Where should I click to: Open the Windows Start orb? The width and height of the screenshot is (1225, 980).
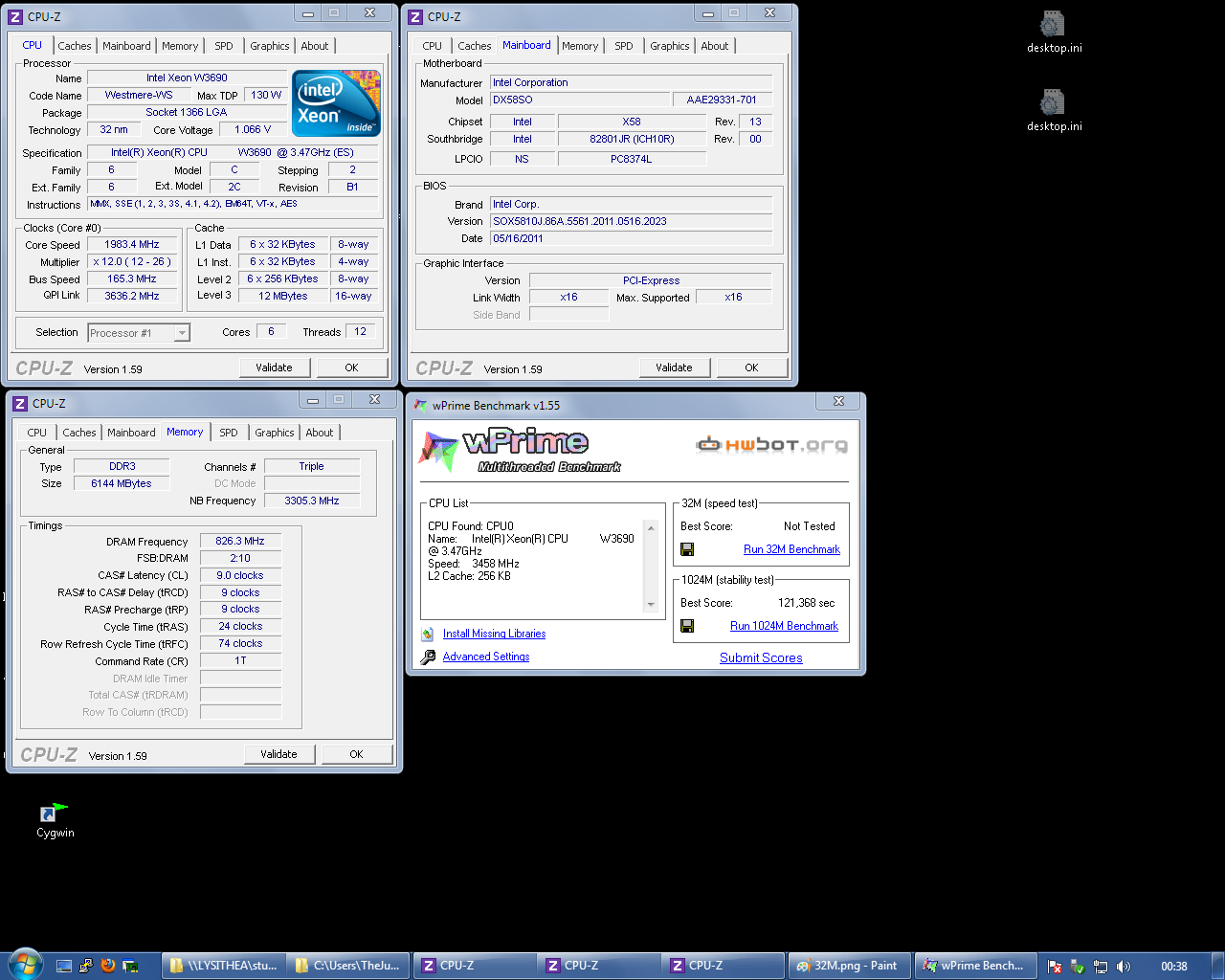click(24, 965)
